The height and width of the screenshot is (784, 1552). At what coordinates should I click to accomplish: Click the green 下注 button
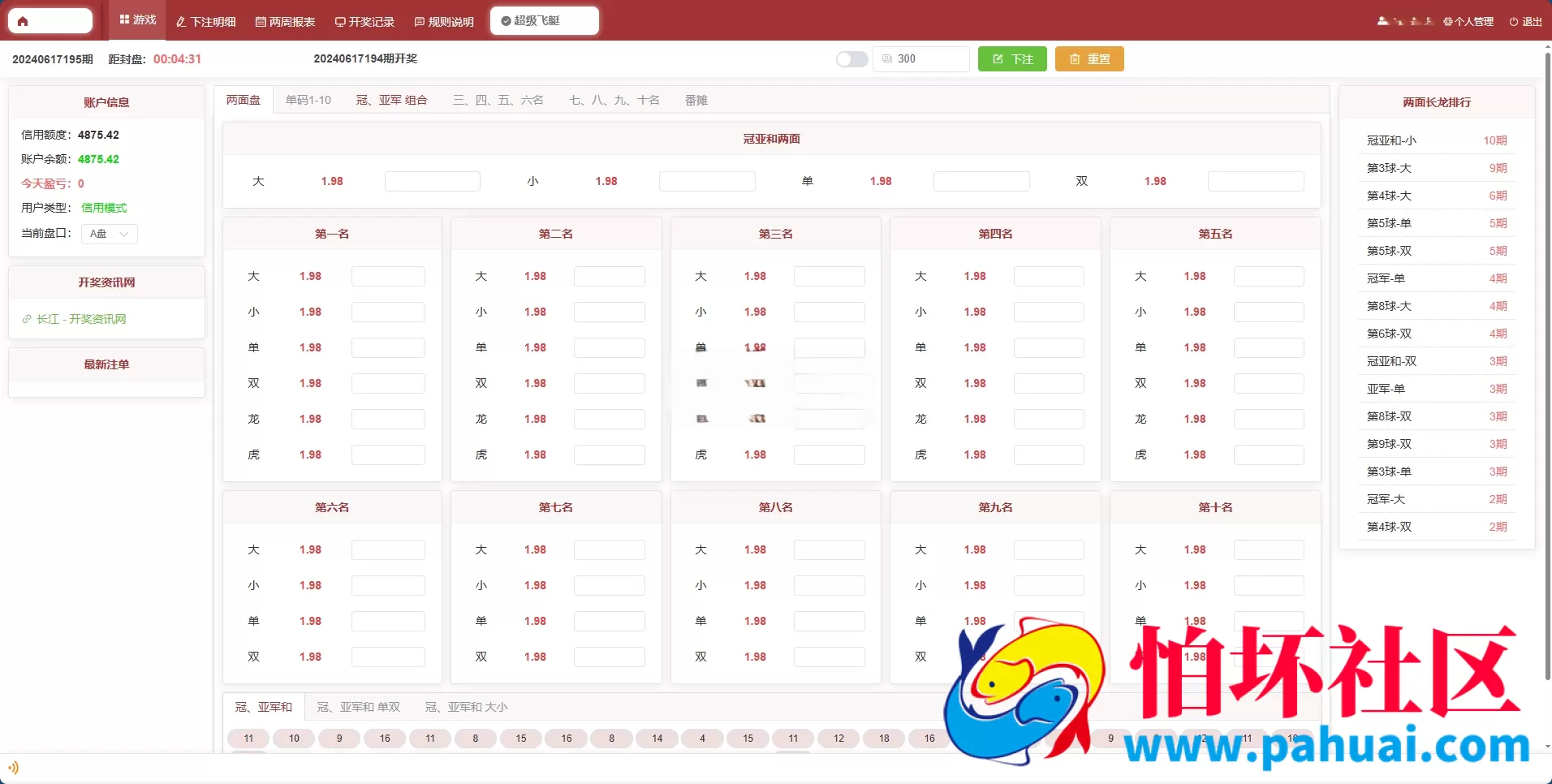point(1012,59)
